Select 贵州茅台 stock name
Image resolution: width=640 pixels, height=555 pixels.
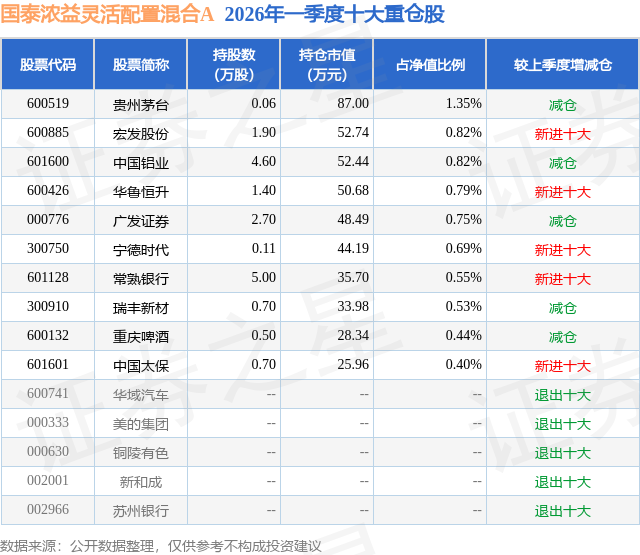(141, 105)
